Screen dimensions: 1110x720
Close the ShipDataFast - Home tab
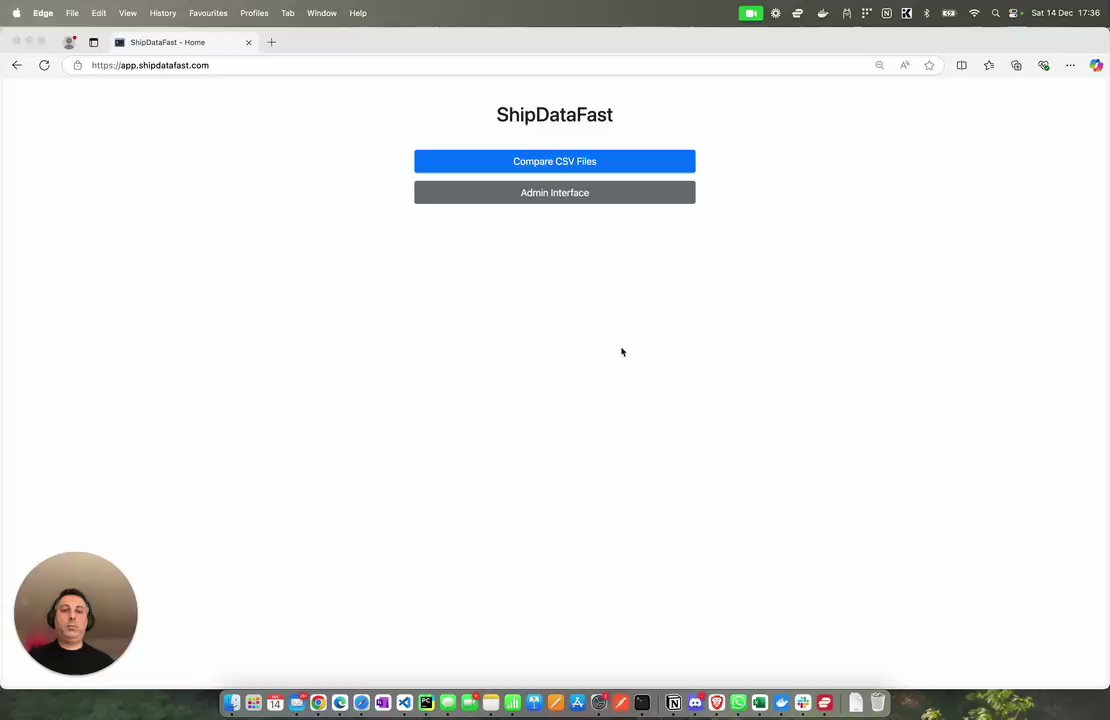pos(248,42)
